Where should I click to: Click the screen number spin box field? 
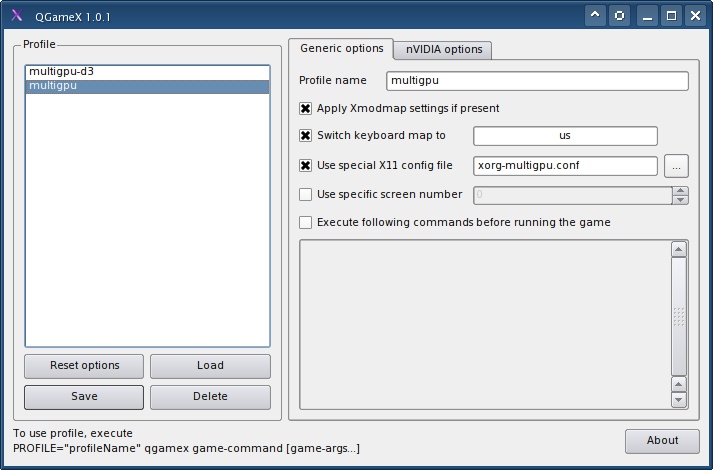coord(572,195)
